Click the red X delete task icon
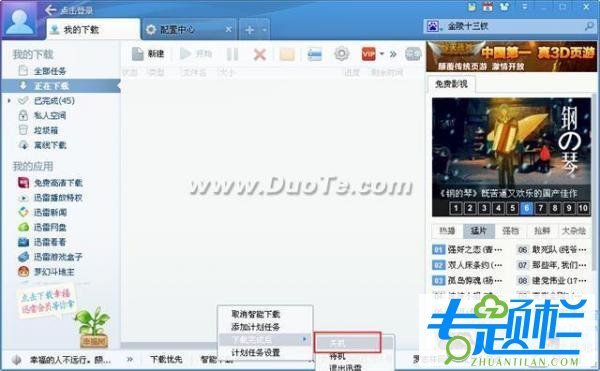This screenshot has height=371, width=600. [260, 54]
